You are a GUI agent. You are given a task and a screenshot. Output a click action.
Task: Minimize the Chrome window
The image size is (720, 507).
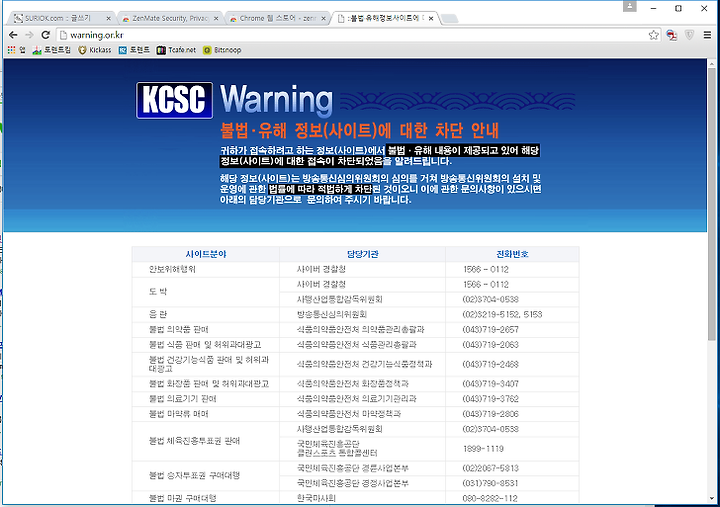click(653, 8)
